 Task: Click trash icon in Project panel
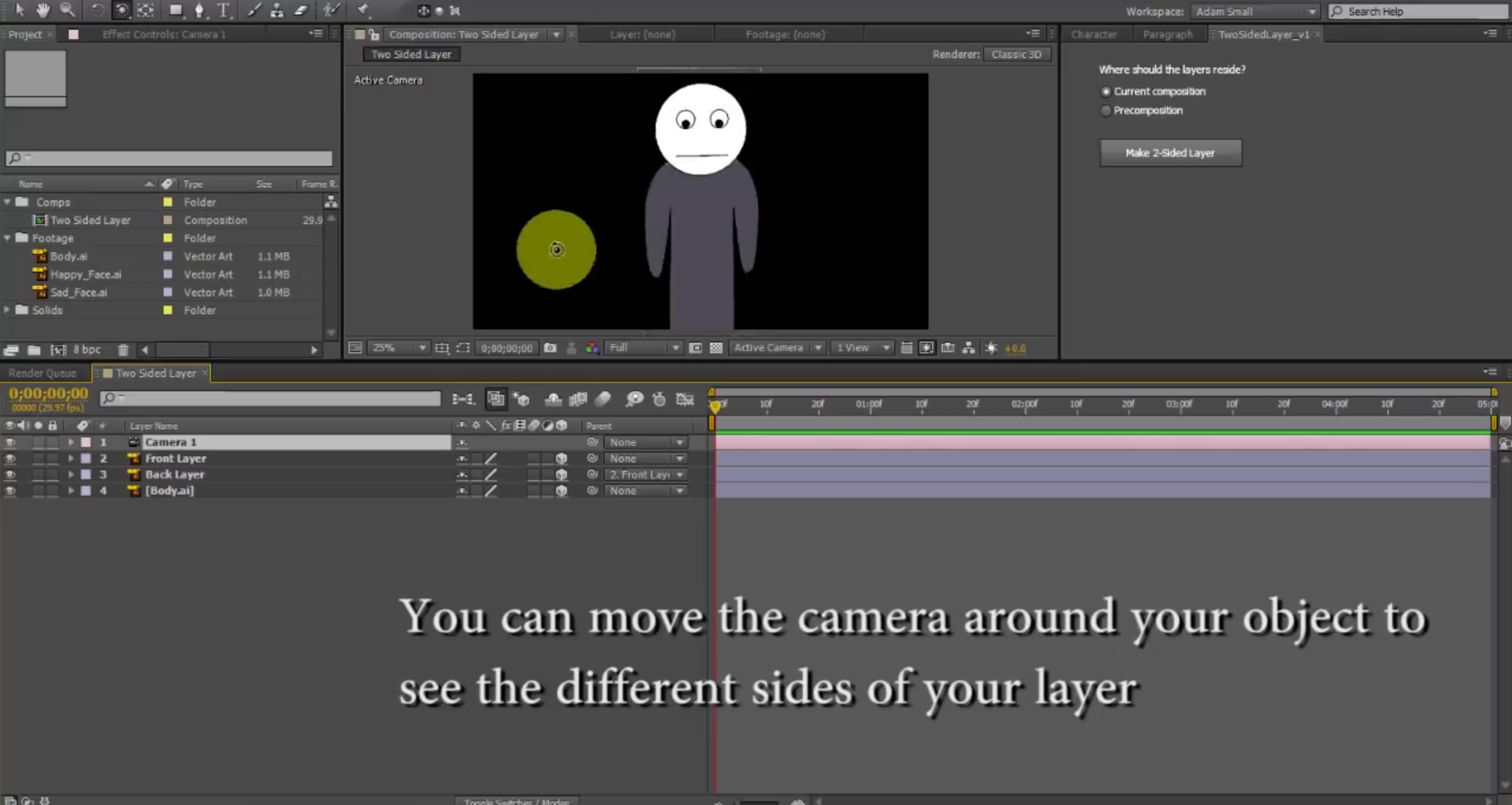coord(123,350)
